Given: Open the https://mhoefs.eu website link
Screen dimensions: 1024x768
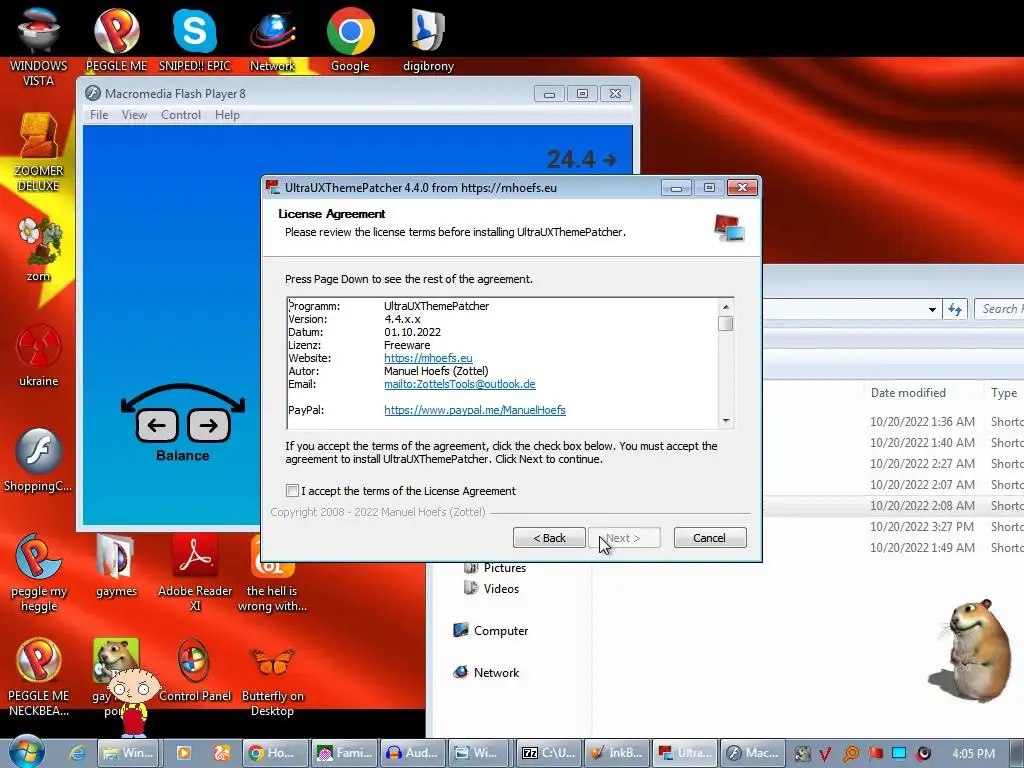Looking at the screenshot, I should tap(428, 358).
